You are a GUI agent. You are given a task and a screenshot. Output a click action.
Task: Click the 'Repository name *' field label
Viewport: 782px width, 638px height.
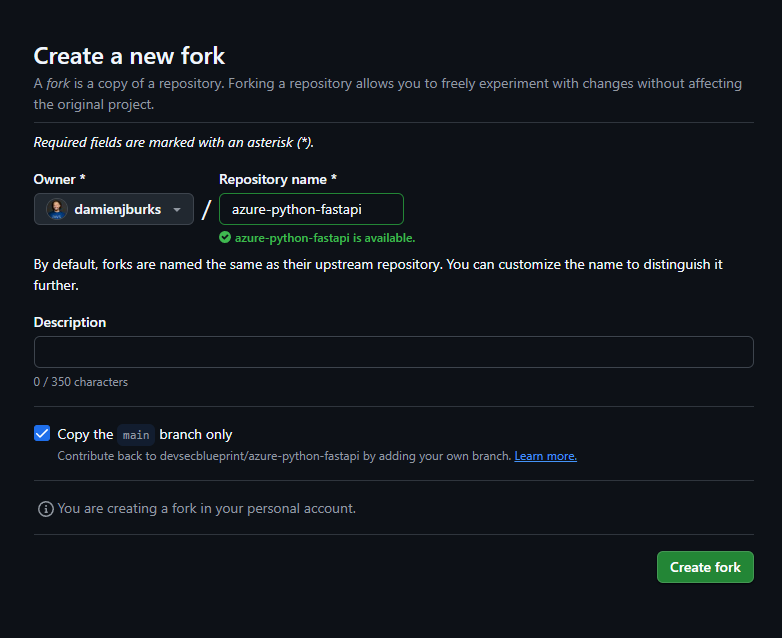[278, 179]
